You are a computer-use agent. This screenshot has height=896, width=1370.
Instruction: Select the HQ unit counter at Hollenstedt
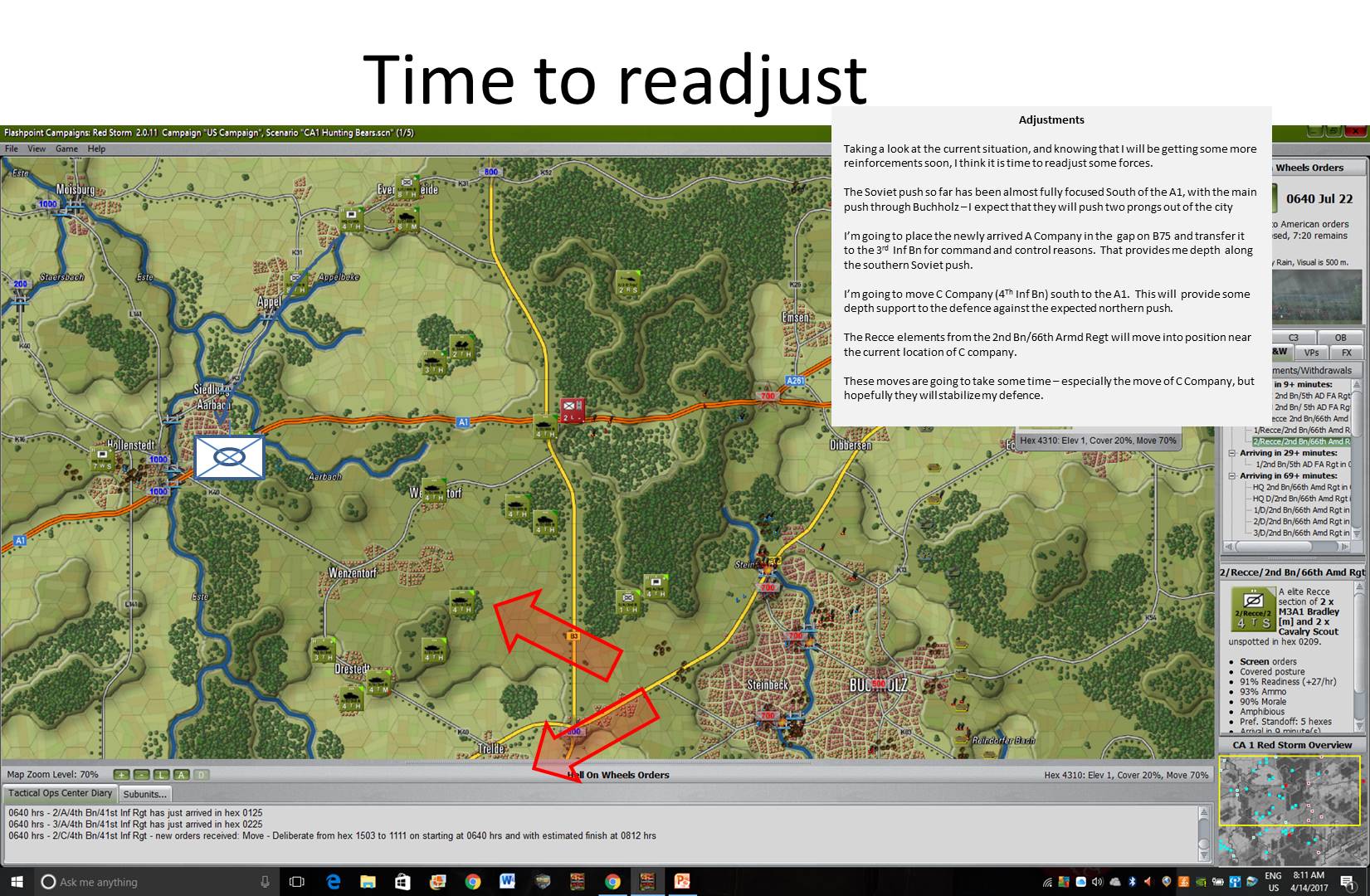103,461
